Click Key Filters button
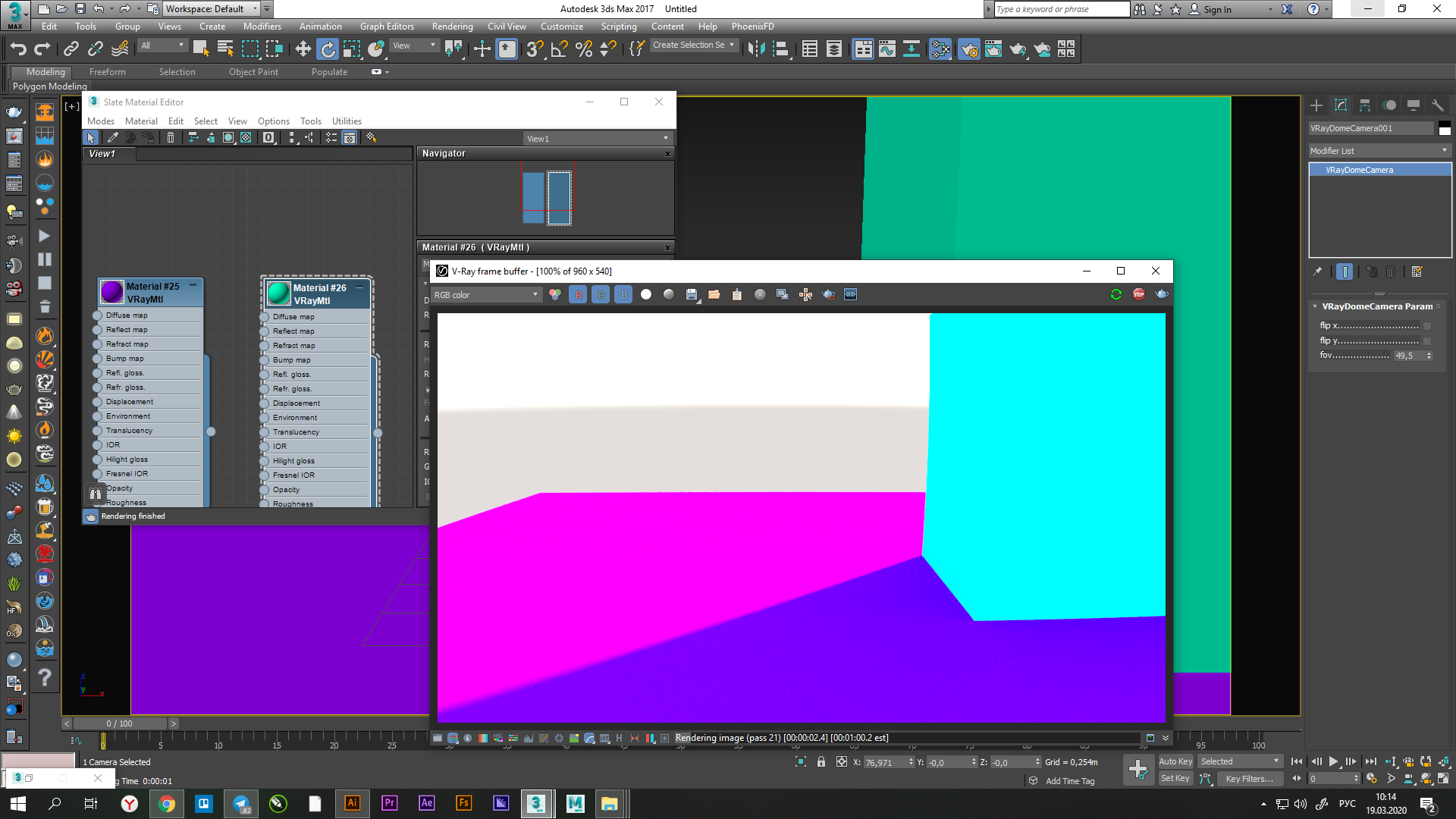Screen dimensions: 1456x819 [x=1250, y=779]
